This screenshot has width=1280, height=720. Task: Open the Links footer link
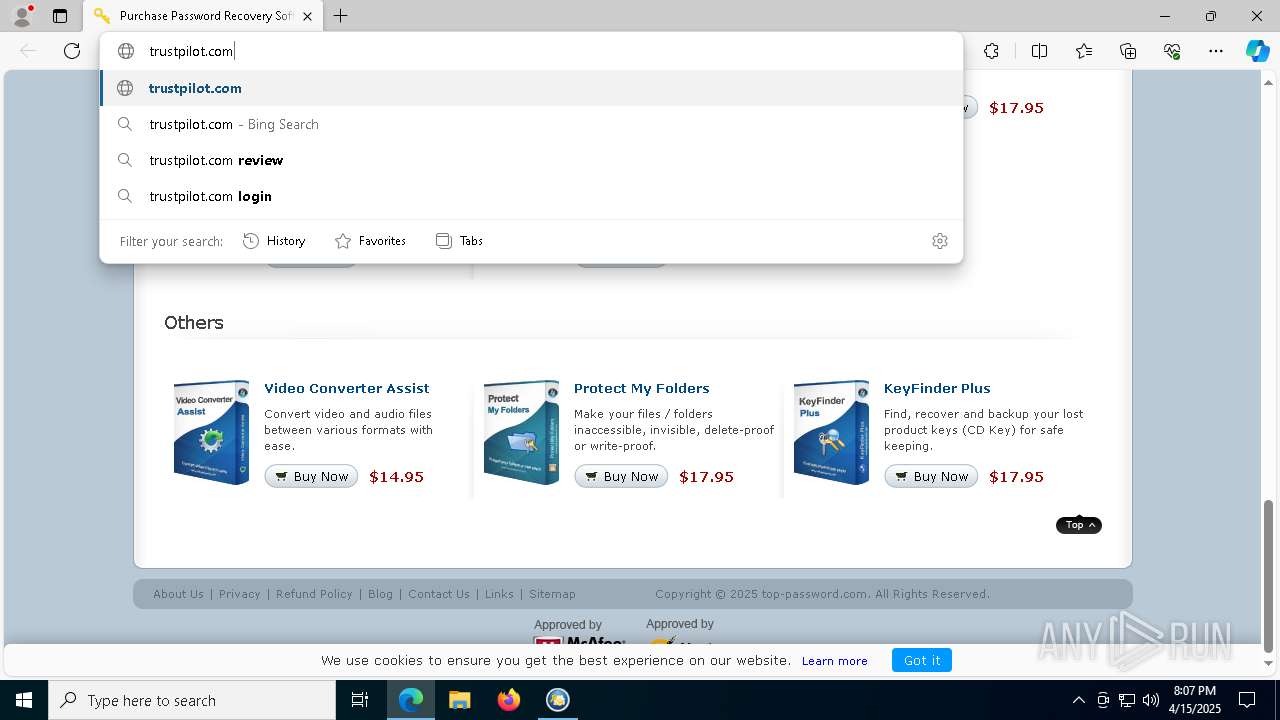click(499, 594)
